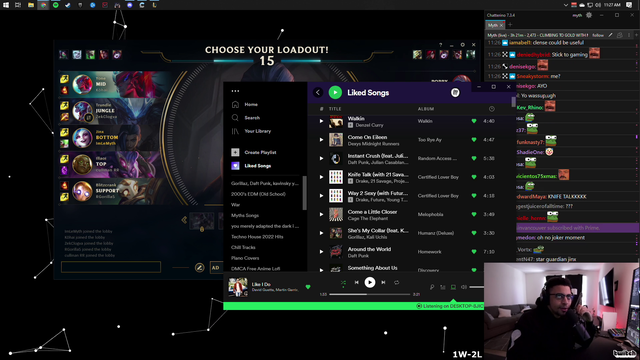The image size is (640, 360).
Task: Open the Myths Songs playlist
Action: [x=245, y=216]
